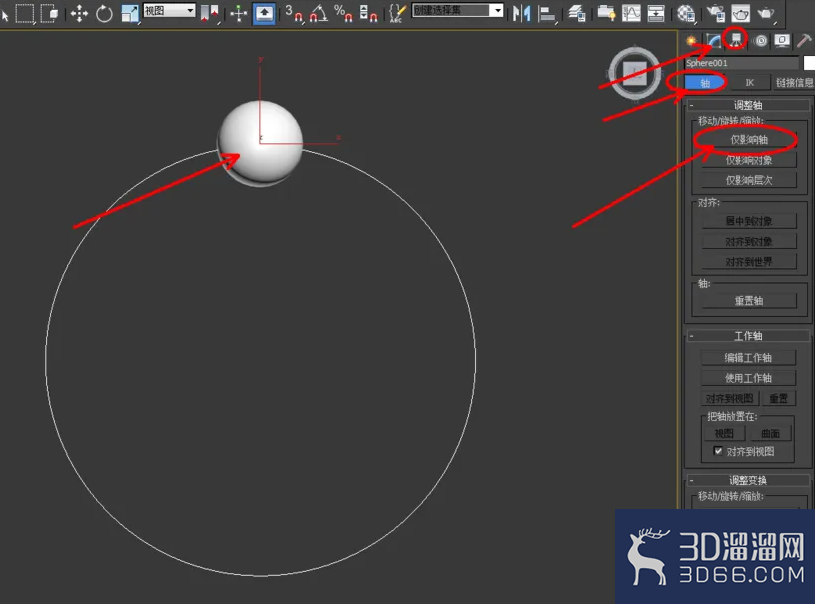This screenshot has height=604, width=815.
Task: Toggle the Percent Snap icon
Action: [344, 13]
